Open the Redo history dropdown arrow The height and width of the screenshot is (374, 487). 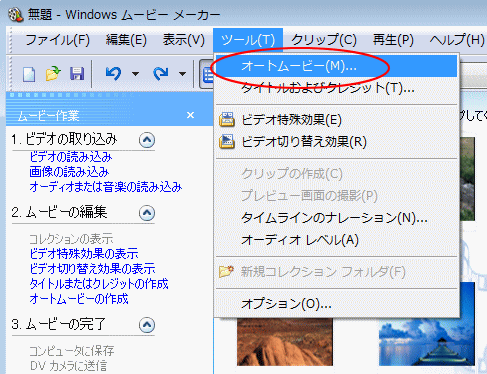pos(182,74)
